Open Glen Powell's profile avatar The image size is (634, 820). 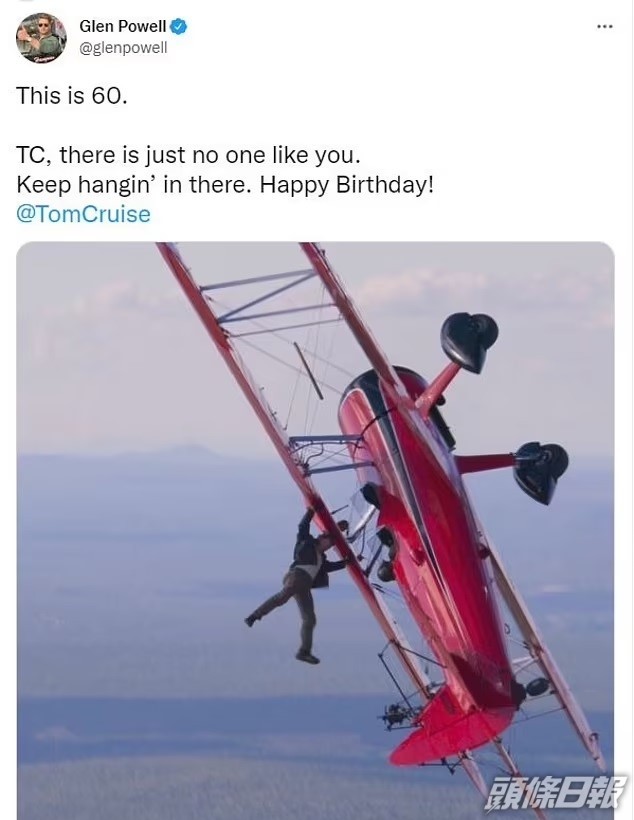click(x=41, y=38)
